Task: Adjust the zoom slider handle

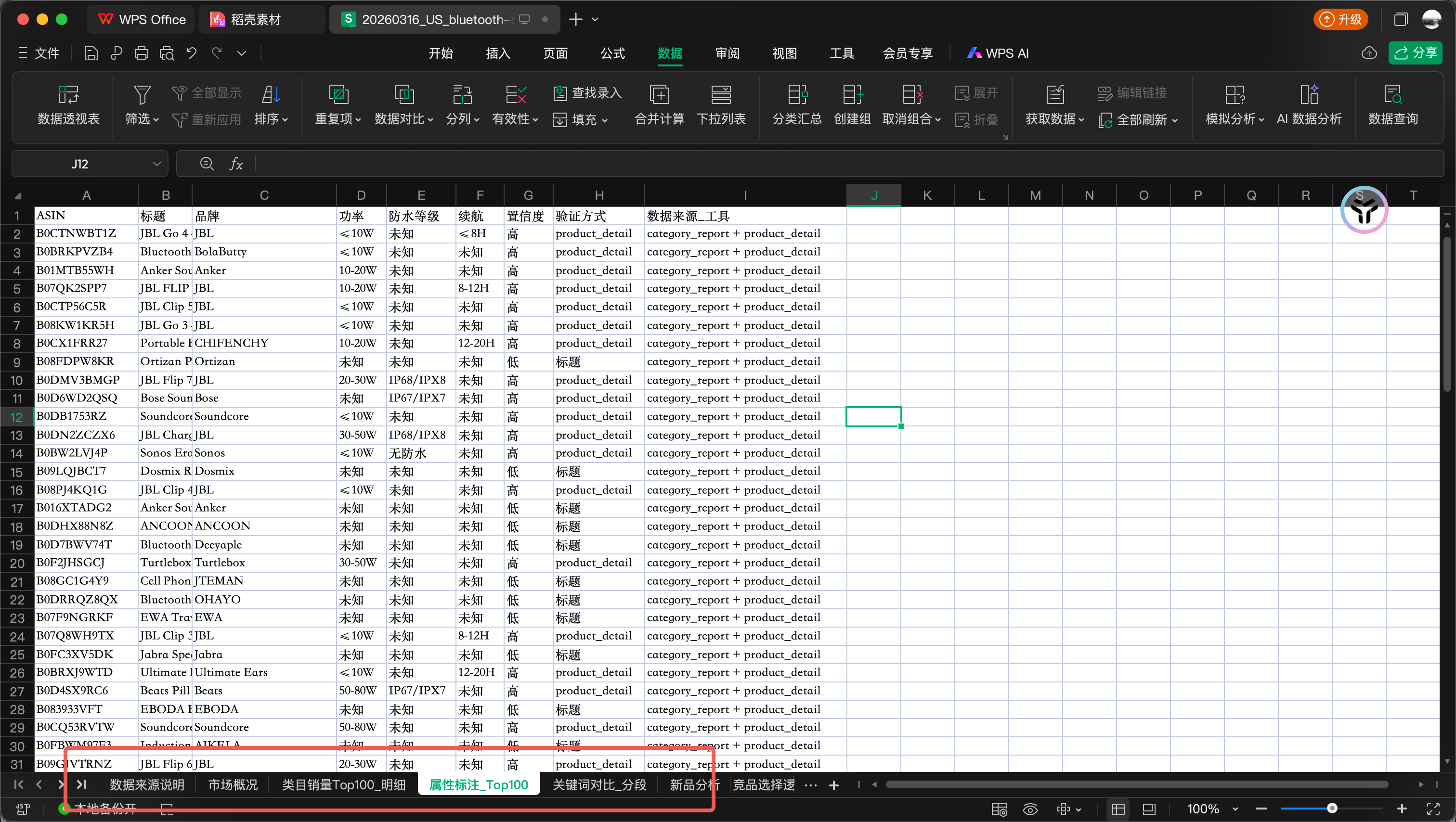Action: tap(1332, 809)
